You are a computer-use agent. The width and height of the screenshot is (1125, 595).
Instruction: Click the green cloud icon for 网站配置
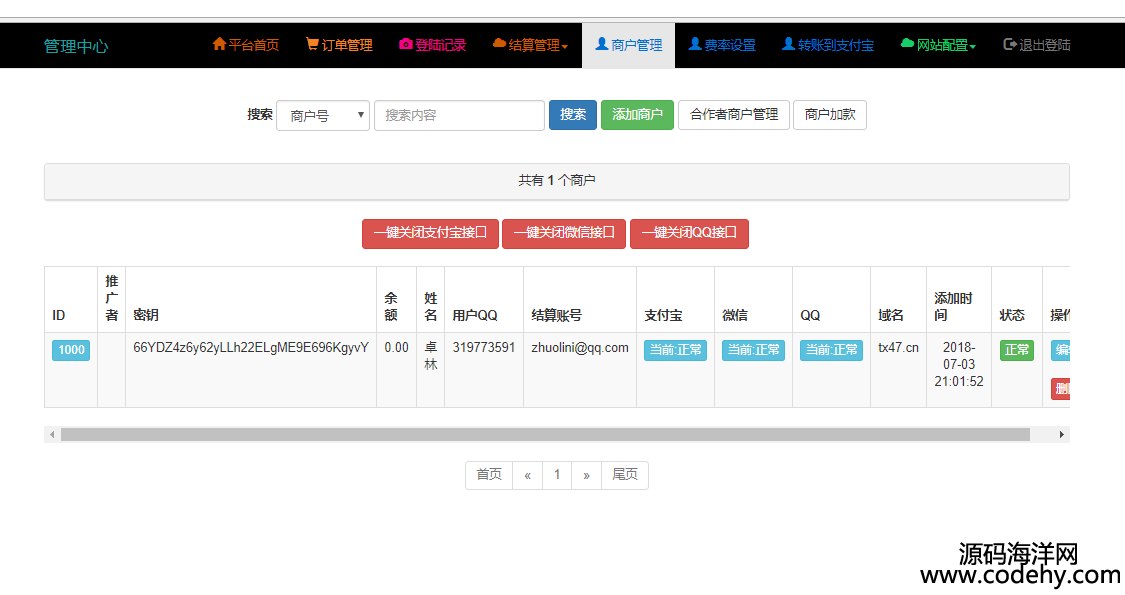(907, 45)
